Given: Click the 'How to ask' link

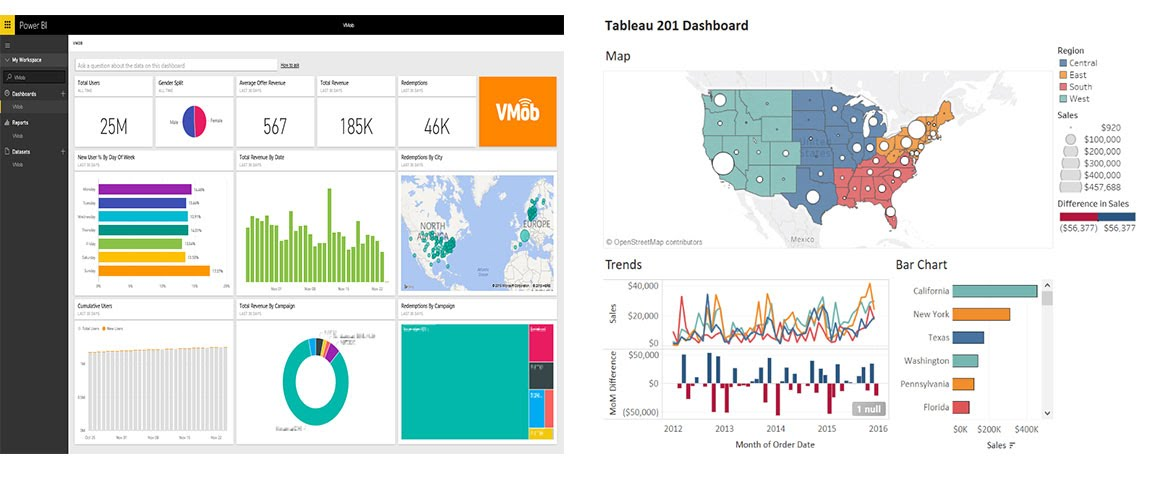Looking at the screenshot, I should (289, 65).
